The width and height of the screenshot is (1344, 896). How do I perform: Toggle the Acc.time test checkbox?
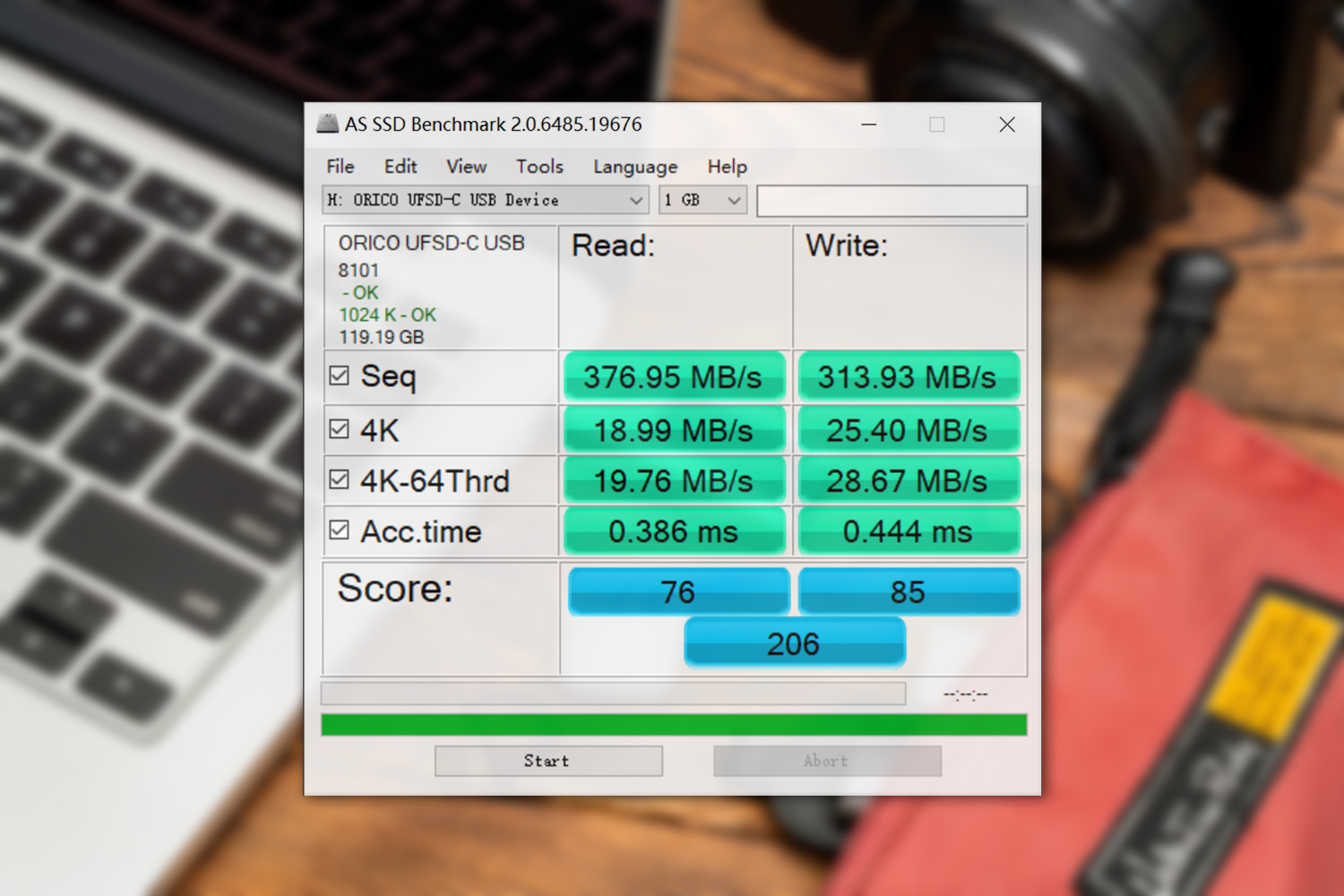(339, 530)
